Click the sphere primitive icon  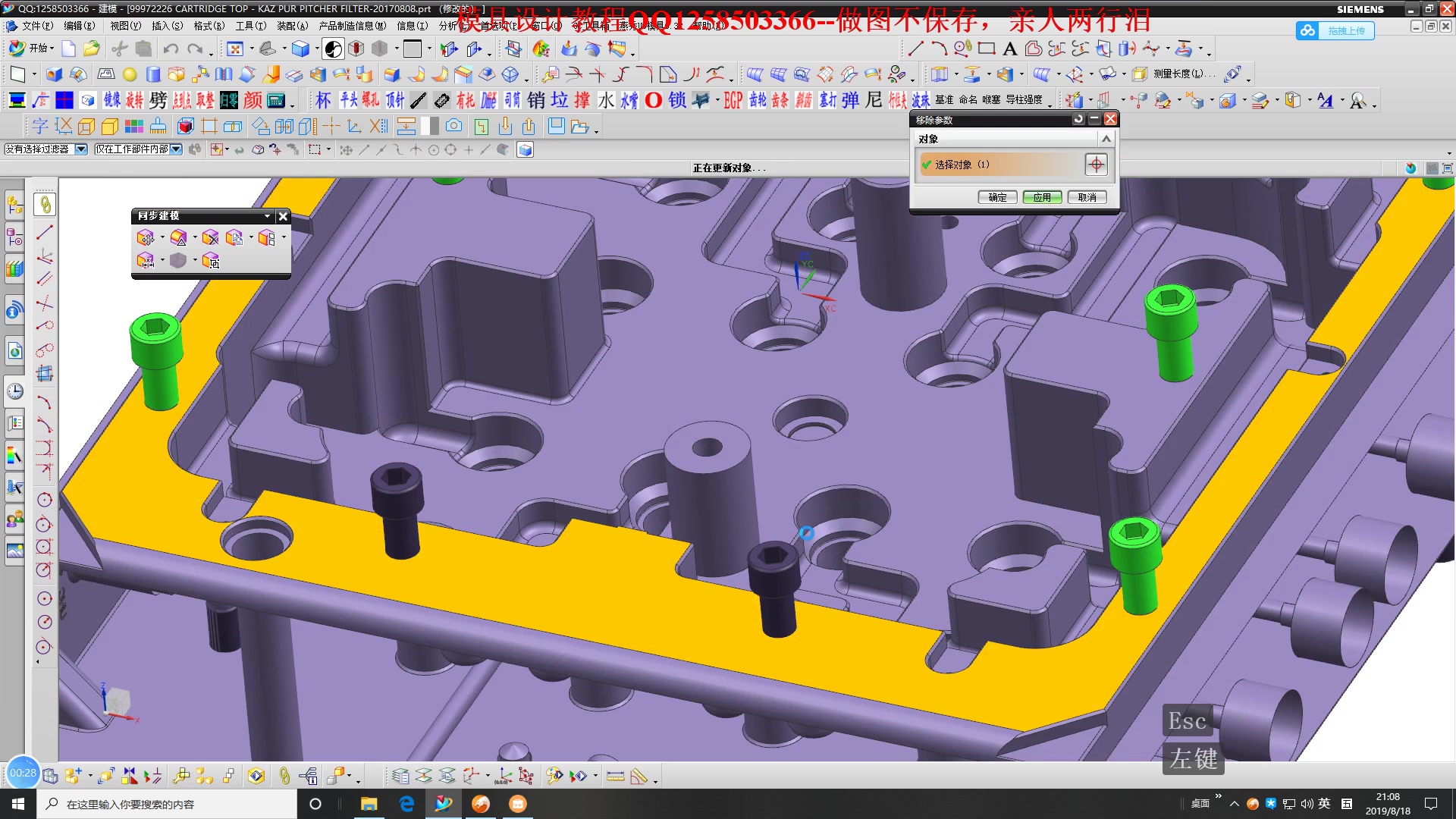130,74
